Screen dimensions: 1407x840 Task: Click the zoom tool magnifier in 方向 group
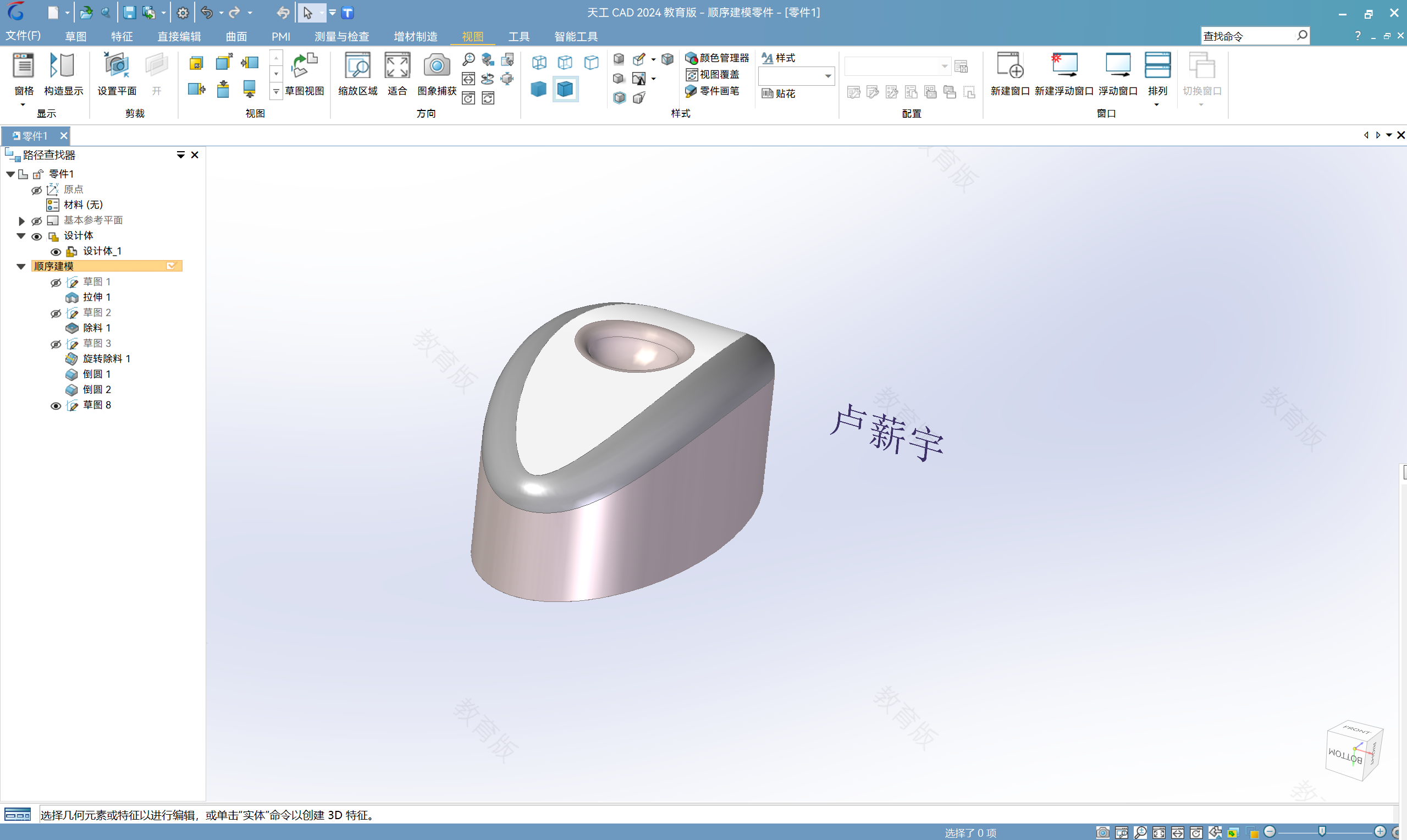tap(468, 59)
